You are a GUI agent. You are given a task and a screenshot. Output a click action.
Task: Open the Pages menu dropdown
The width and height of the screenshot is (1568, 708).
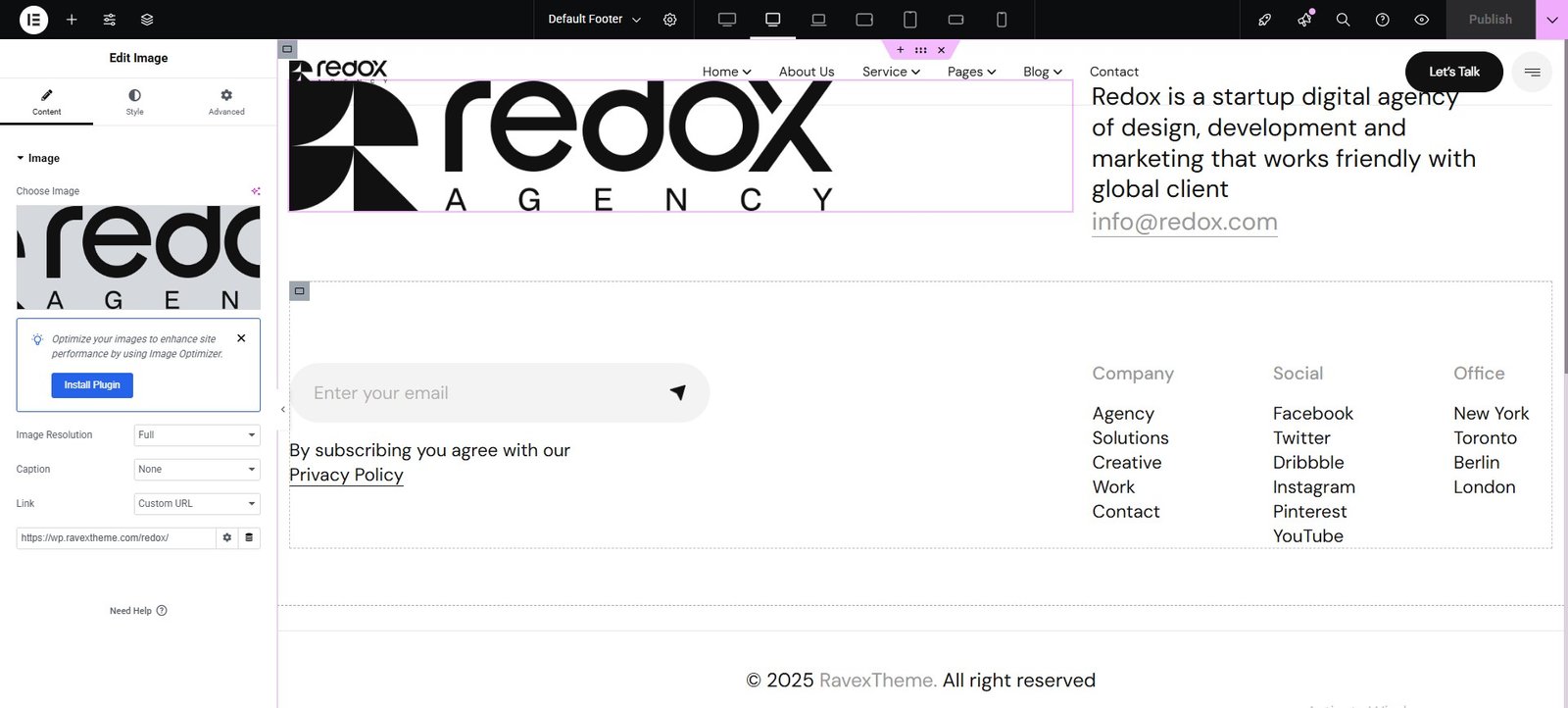(x=971, y=72)
